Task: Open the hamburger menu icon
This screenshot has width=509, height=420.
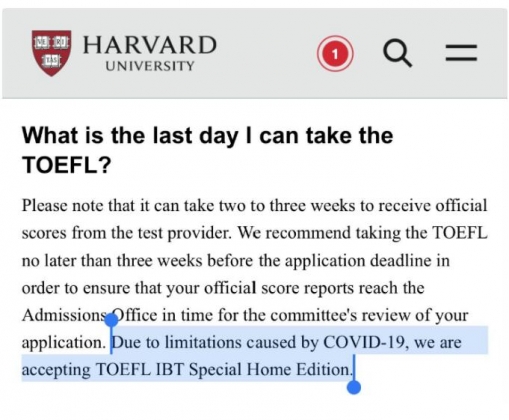Action: tap(461, 53)
